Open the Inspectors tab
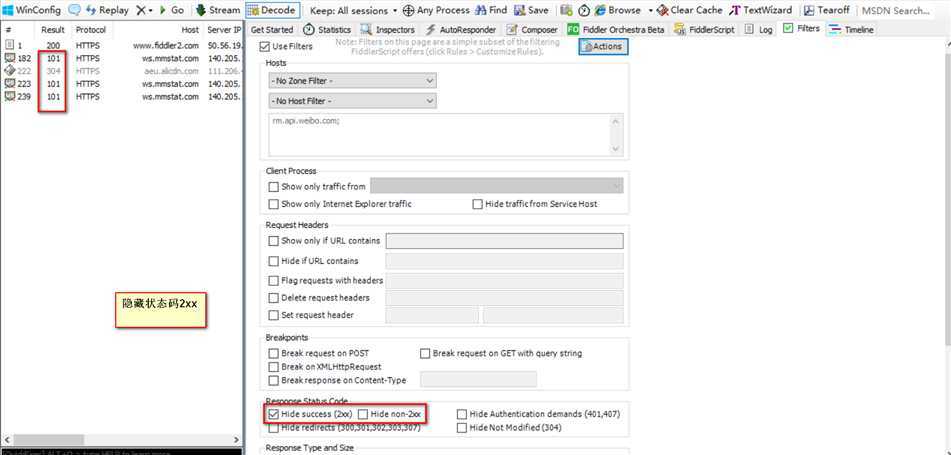The image size is (951, 455). [388, 29]
